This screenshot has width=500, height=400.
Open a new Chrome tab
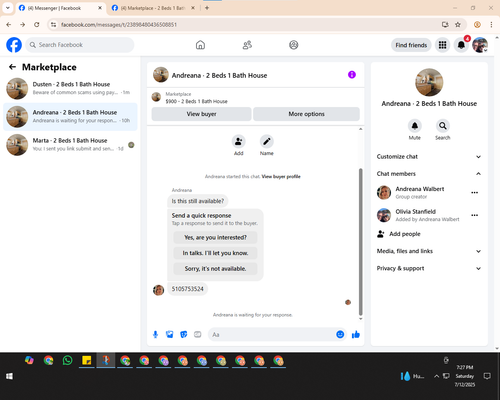click(207, 8)
